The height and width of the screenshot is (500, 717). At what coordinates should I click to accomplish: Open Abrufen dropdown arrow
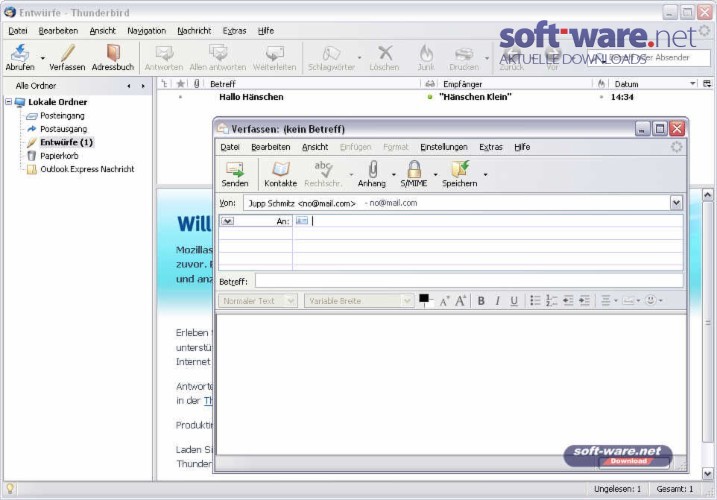[x=43, y=58]
